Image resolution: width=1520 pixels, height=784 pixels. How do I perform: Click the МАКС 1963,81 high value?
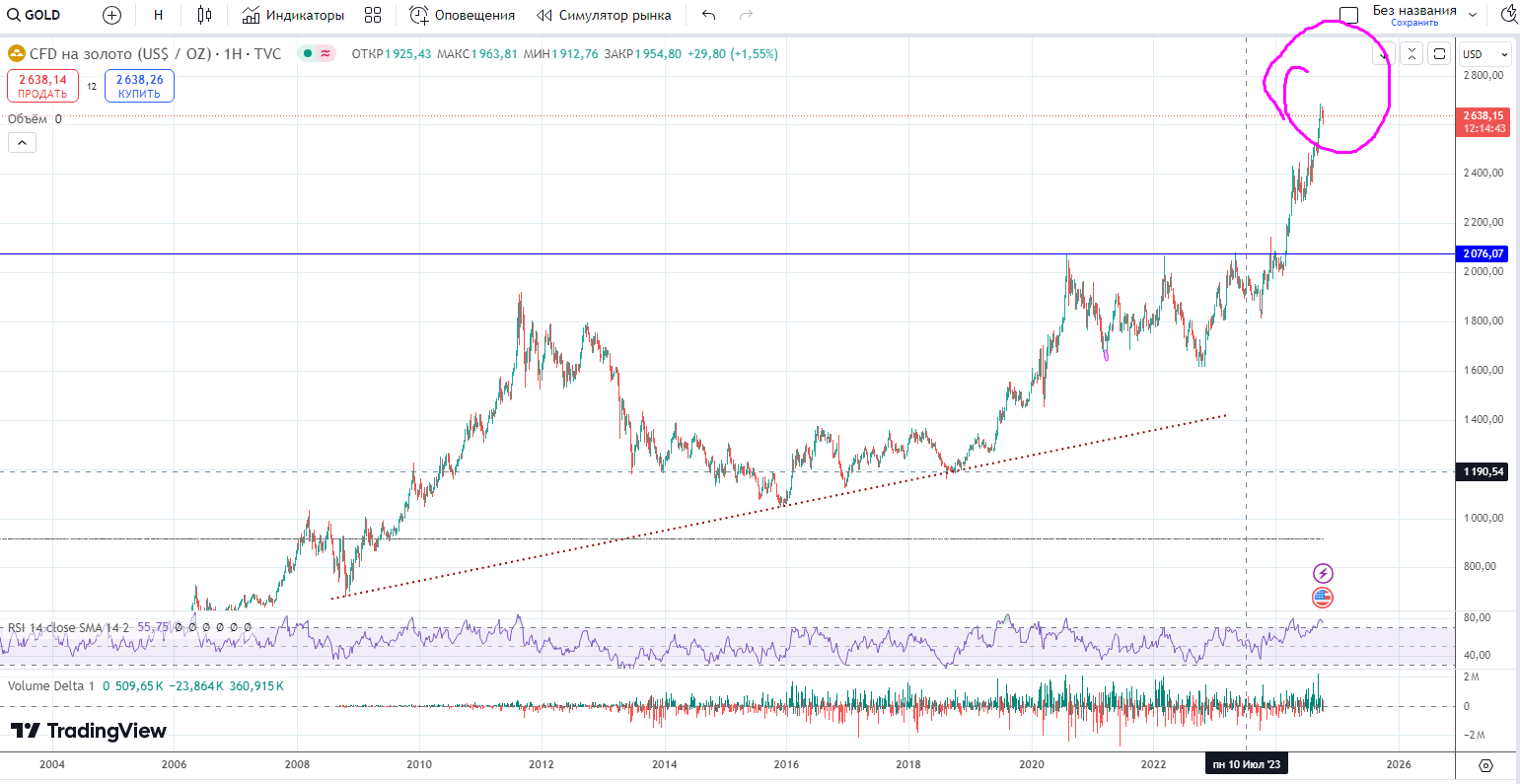477,54
